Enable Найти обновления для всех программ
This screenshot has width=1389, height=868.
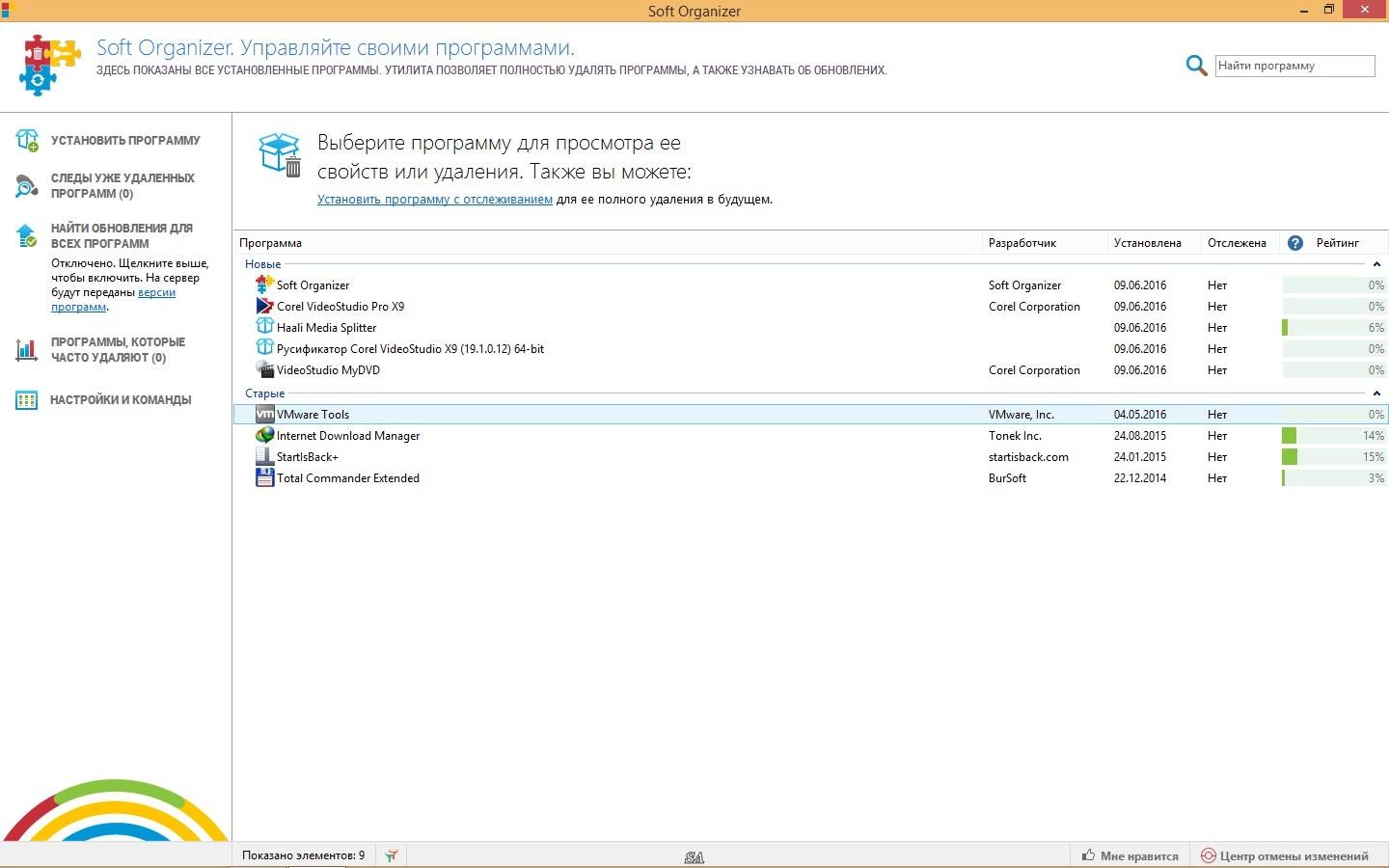click(122, 236)
